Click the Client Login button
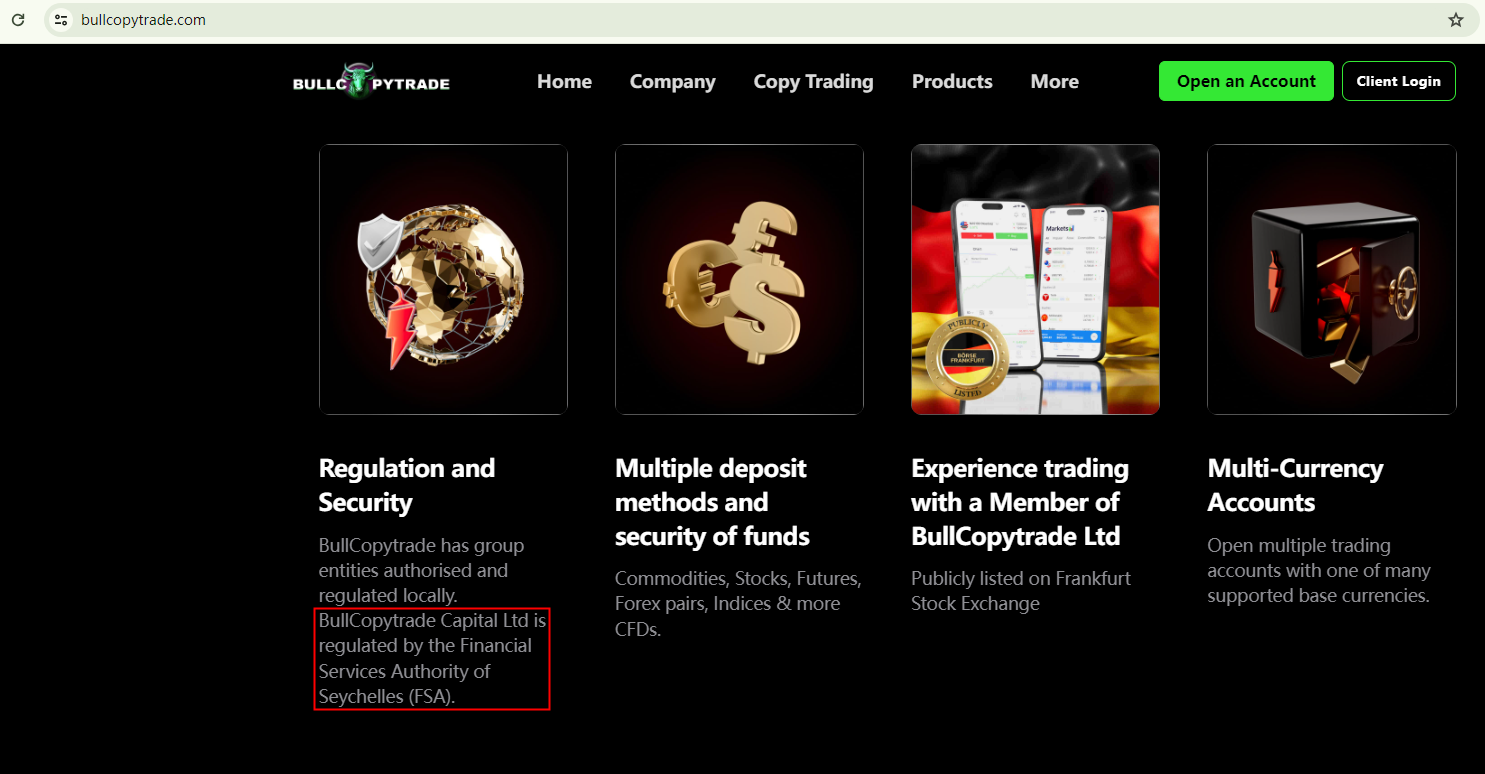This screenshot has width=1485, height=774. [x=1398, y=81]
